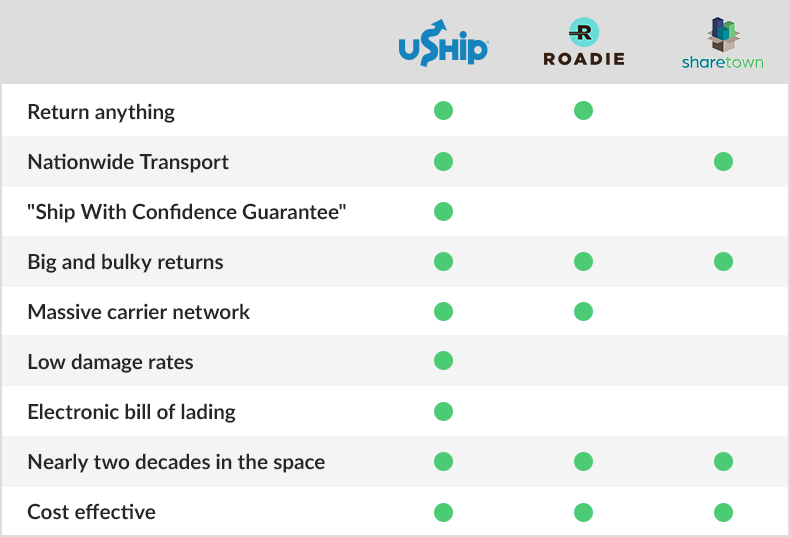Click Roadie's dot for Cost effective
The height and width of the screenshot is (537, 790).
583,512
